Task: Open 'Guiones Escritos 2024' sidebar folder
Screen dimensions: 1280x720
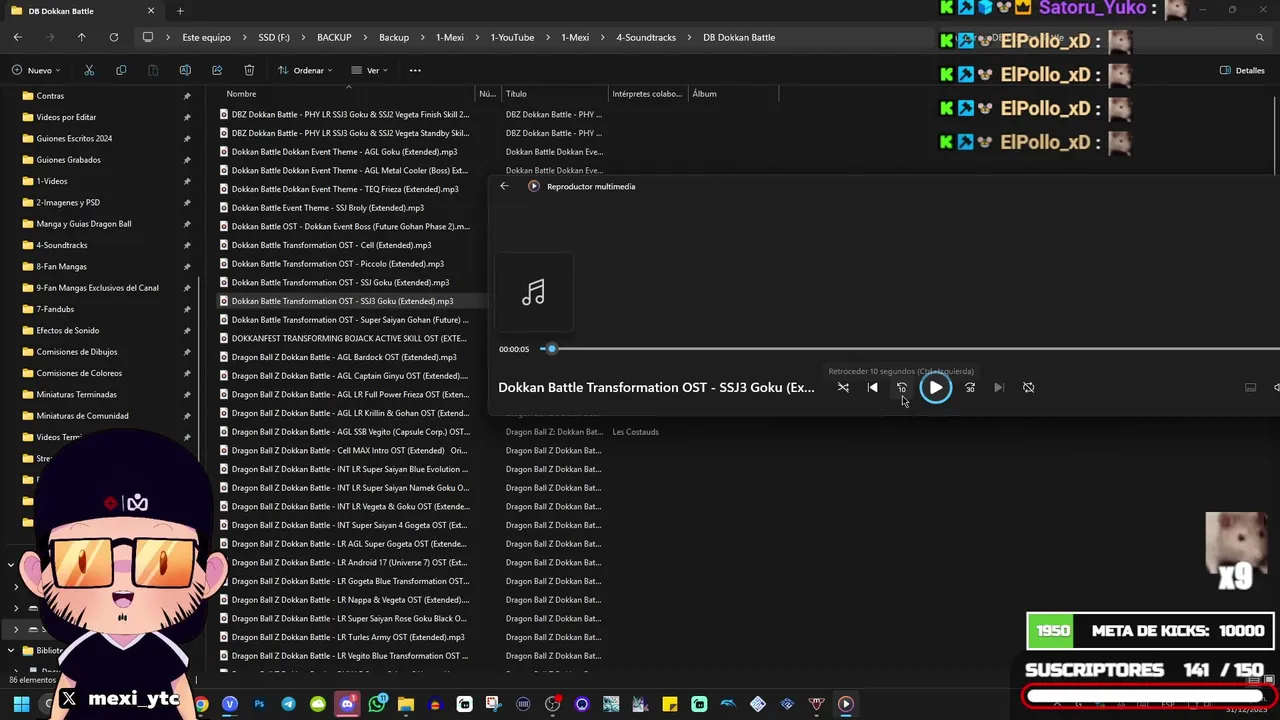Action: [x=74, y=139]
